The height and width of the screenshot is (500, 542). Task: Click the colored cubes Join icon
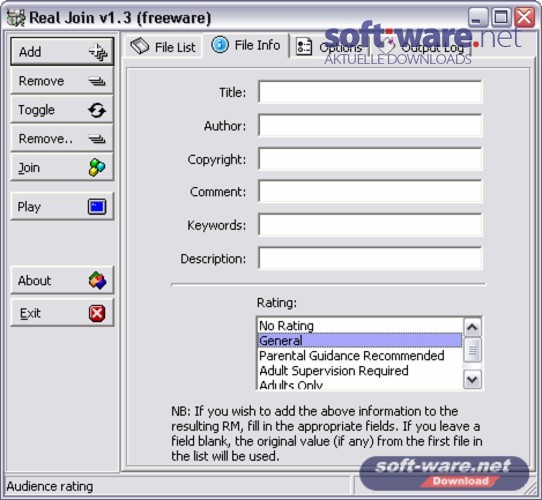point(97,167)
